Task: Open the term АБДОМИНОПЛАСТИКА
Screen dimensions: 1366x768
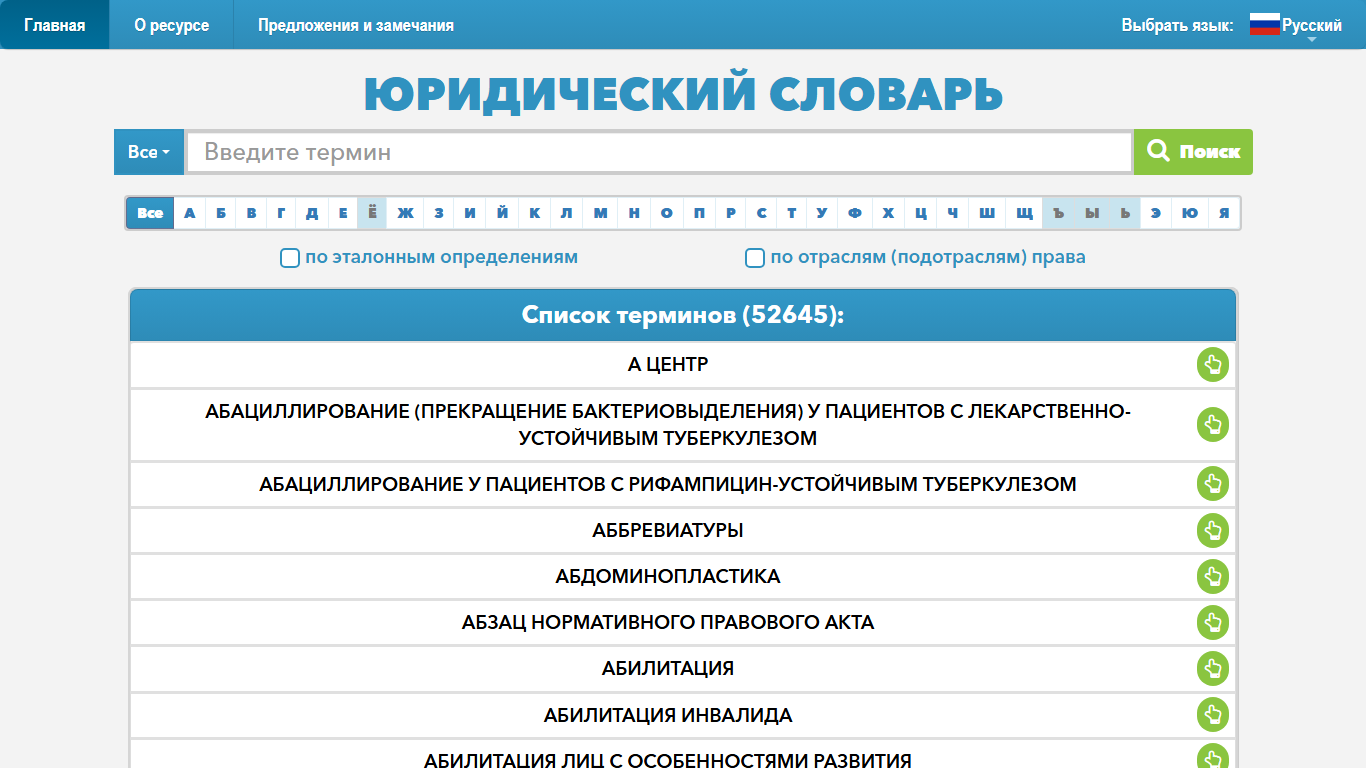Action: (668, 577)
